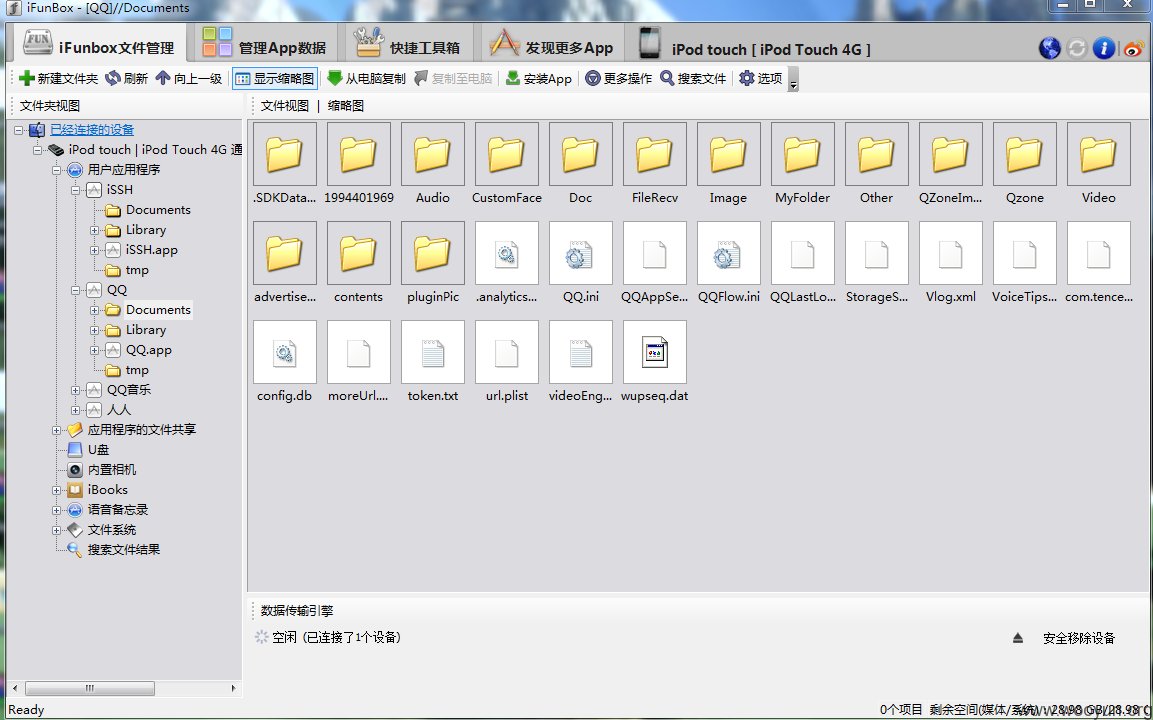1153x720 pixels.
Task: Select the MyFolder folder
Action: [x=802, y=163]
